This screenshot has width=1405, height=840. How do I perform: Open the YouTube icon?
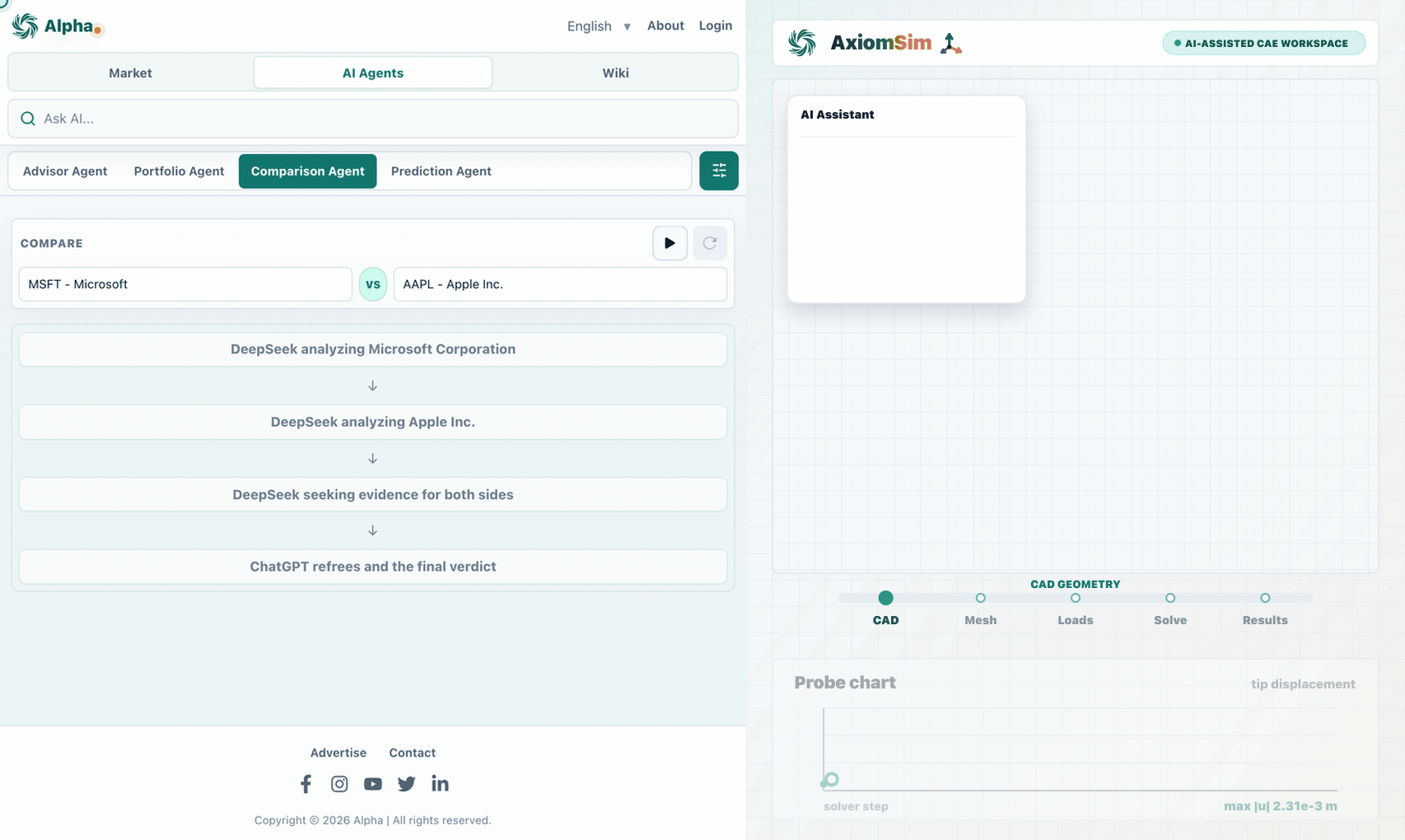pos(373,784)
